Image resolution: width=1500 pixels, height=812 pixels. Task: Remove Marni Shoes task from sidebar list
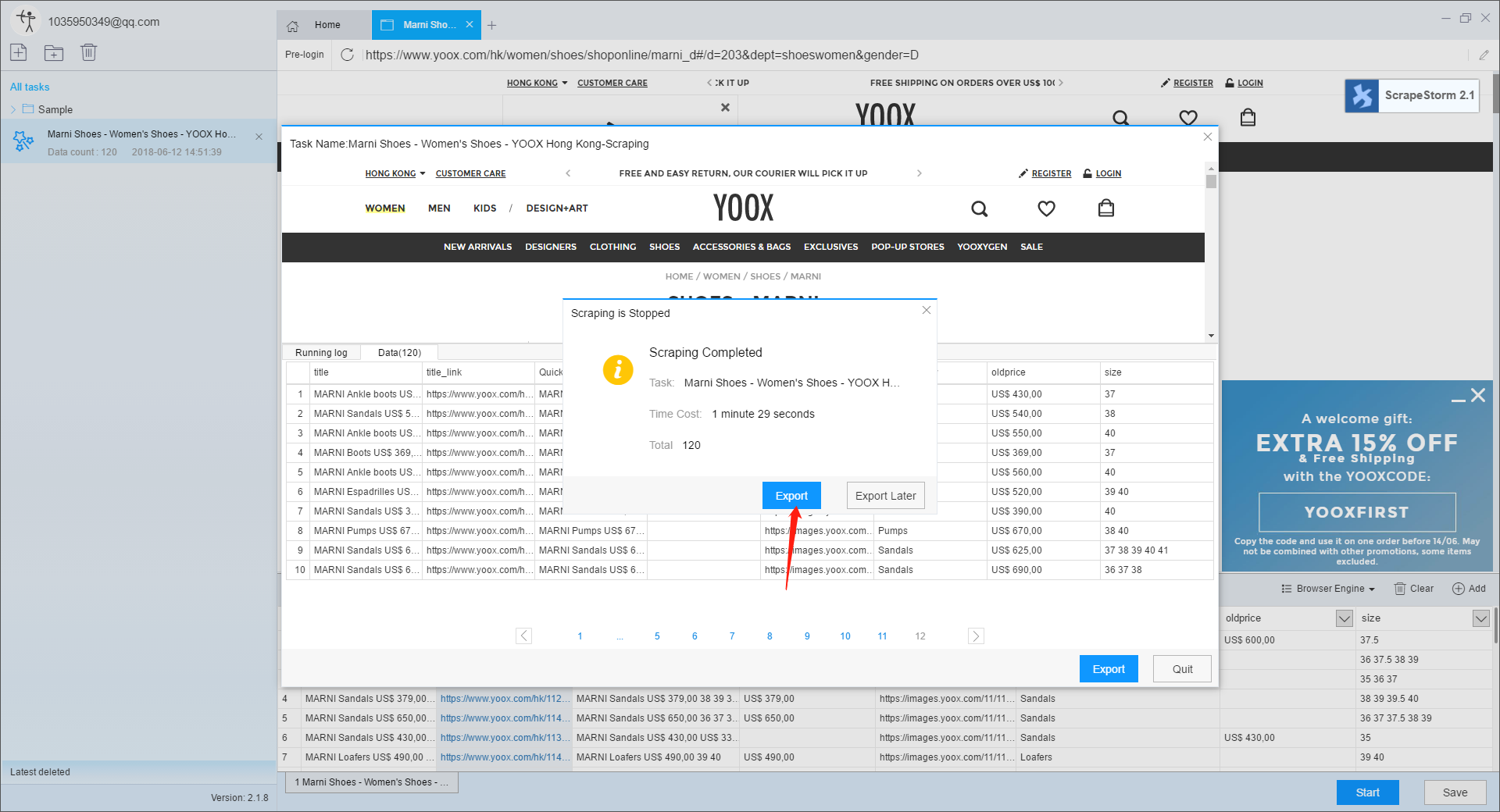259,137
